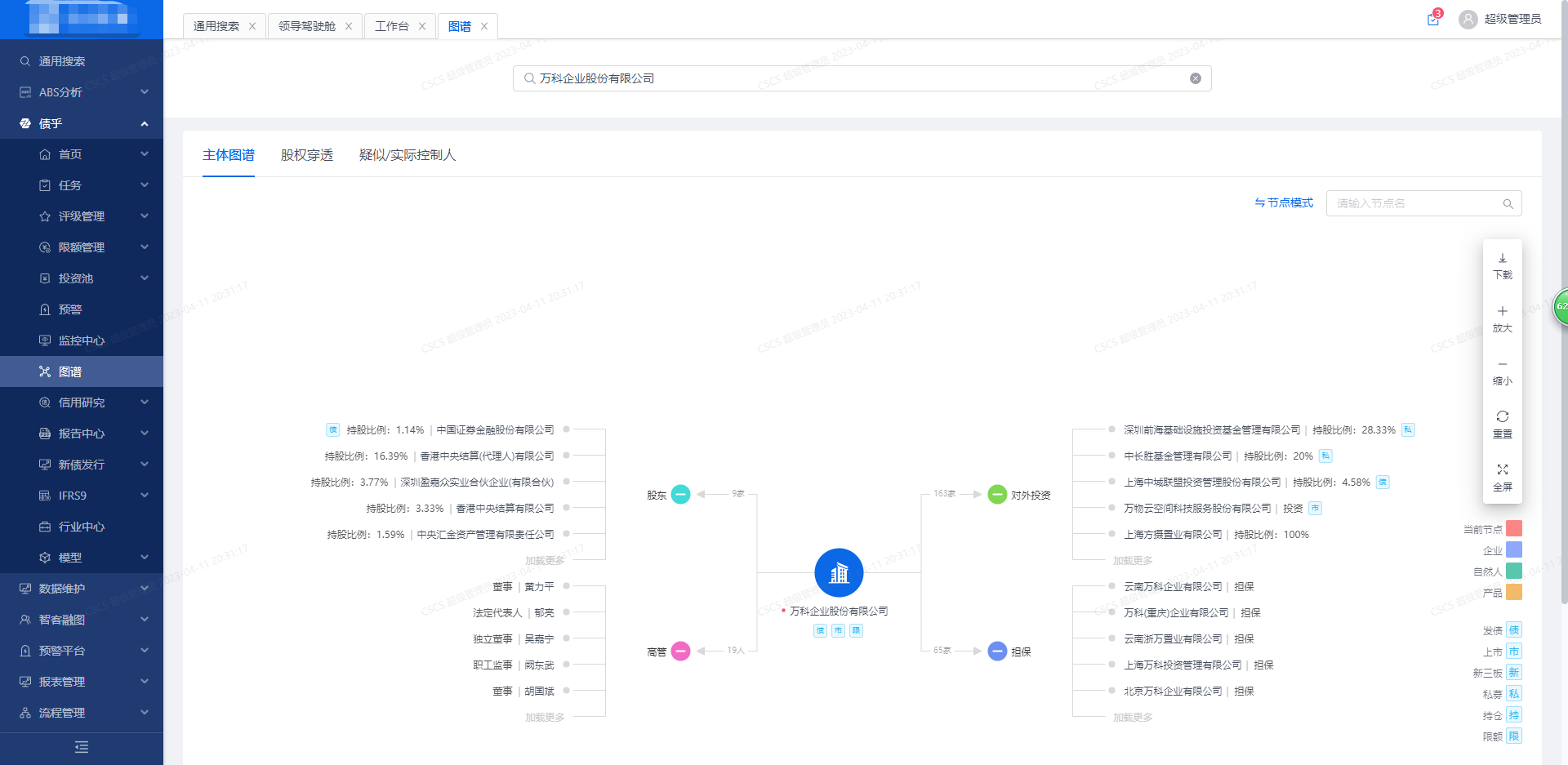Close the 领导驾驶舱 tab
Viewport: 1568px width, 765px height.
click(x=349, y=26)
